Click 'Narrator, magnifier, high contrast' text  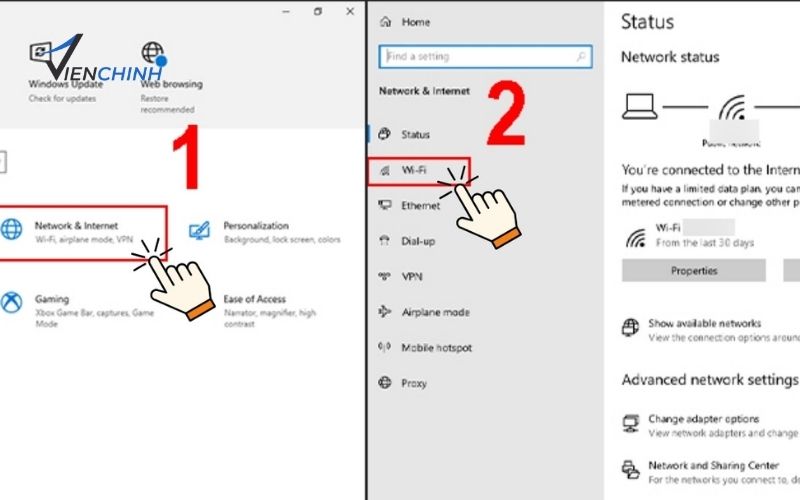(x=270, y=318)
